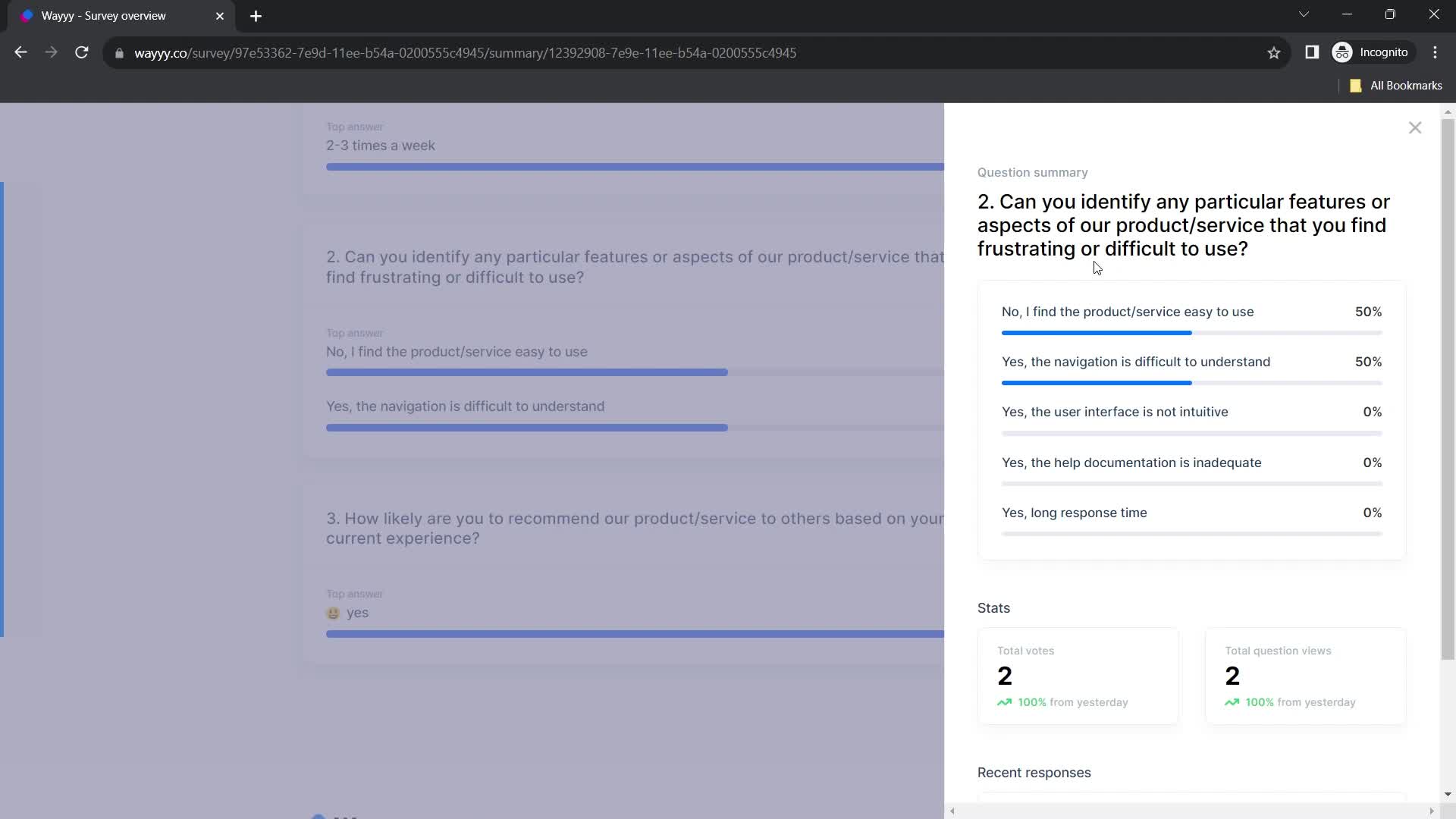Click 50% value for easy to use
The width and height of the screenshot is (1456, 819).
(1368, 312)
